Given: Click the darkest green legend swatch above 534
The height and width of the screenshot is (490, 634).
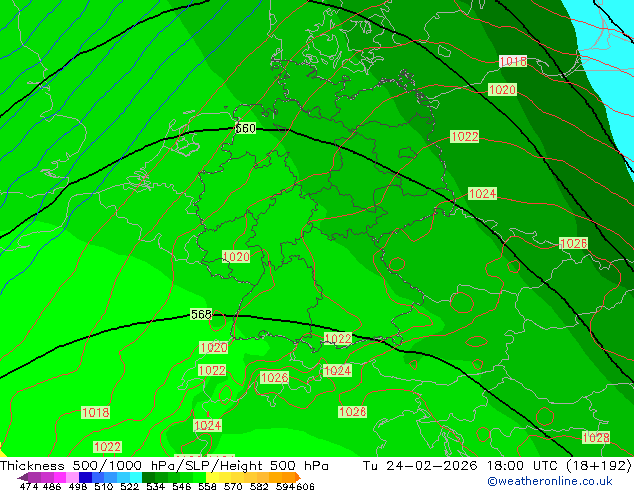Looking at the screenshot, I should 148,477.
